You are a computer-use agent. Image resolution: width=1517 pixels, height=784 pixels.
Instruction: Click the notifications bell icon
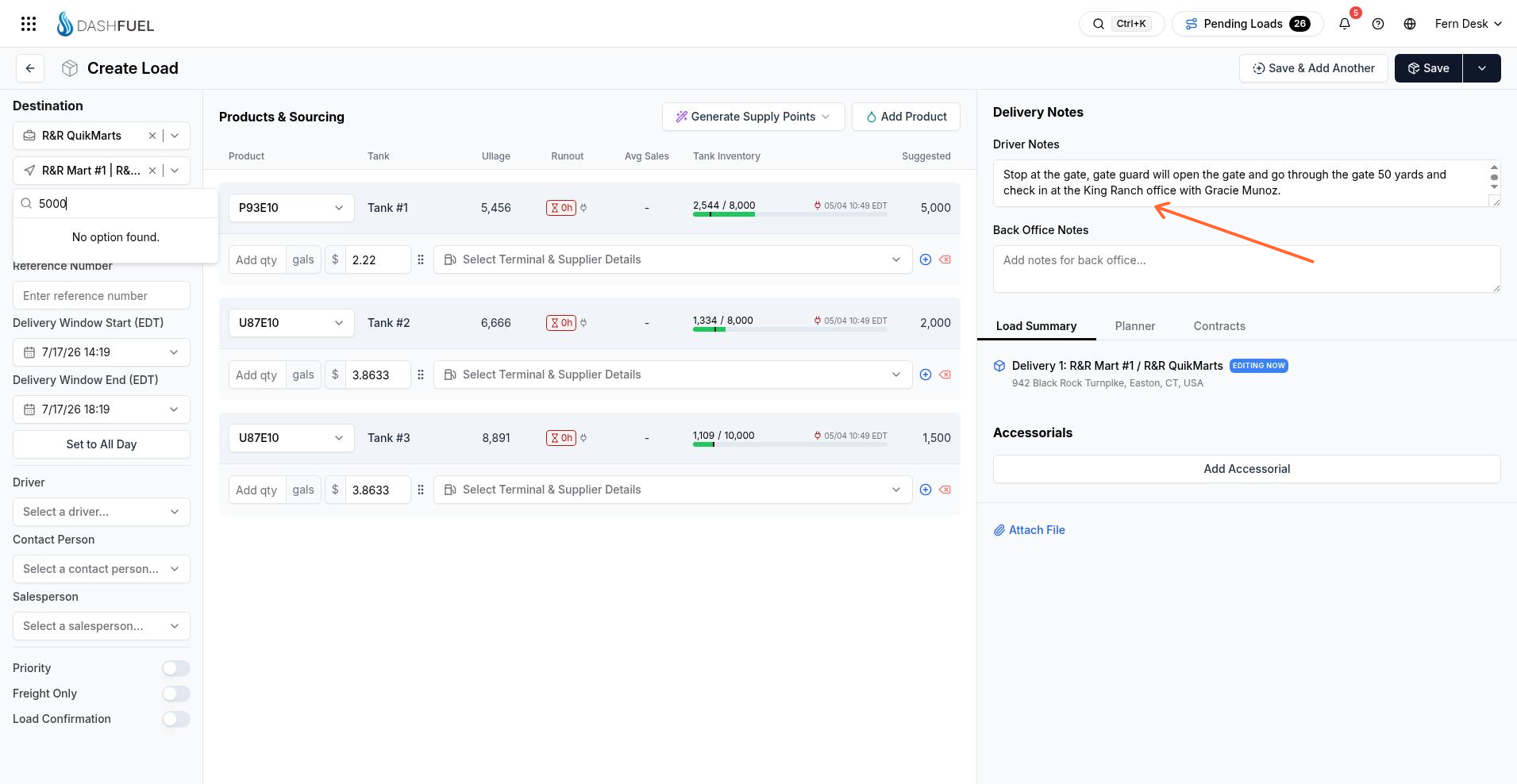click(x=1345, y=24)
